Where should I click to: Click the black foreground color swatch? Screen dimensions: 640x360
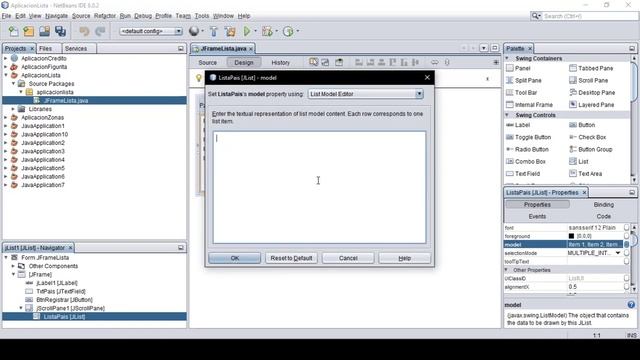[x=571, y=236]
